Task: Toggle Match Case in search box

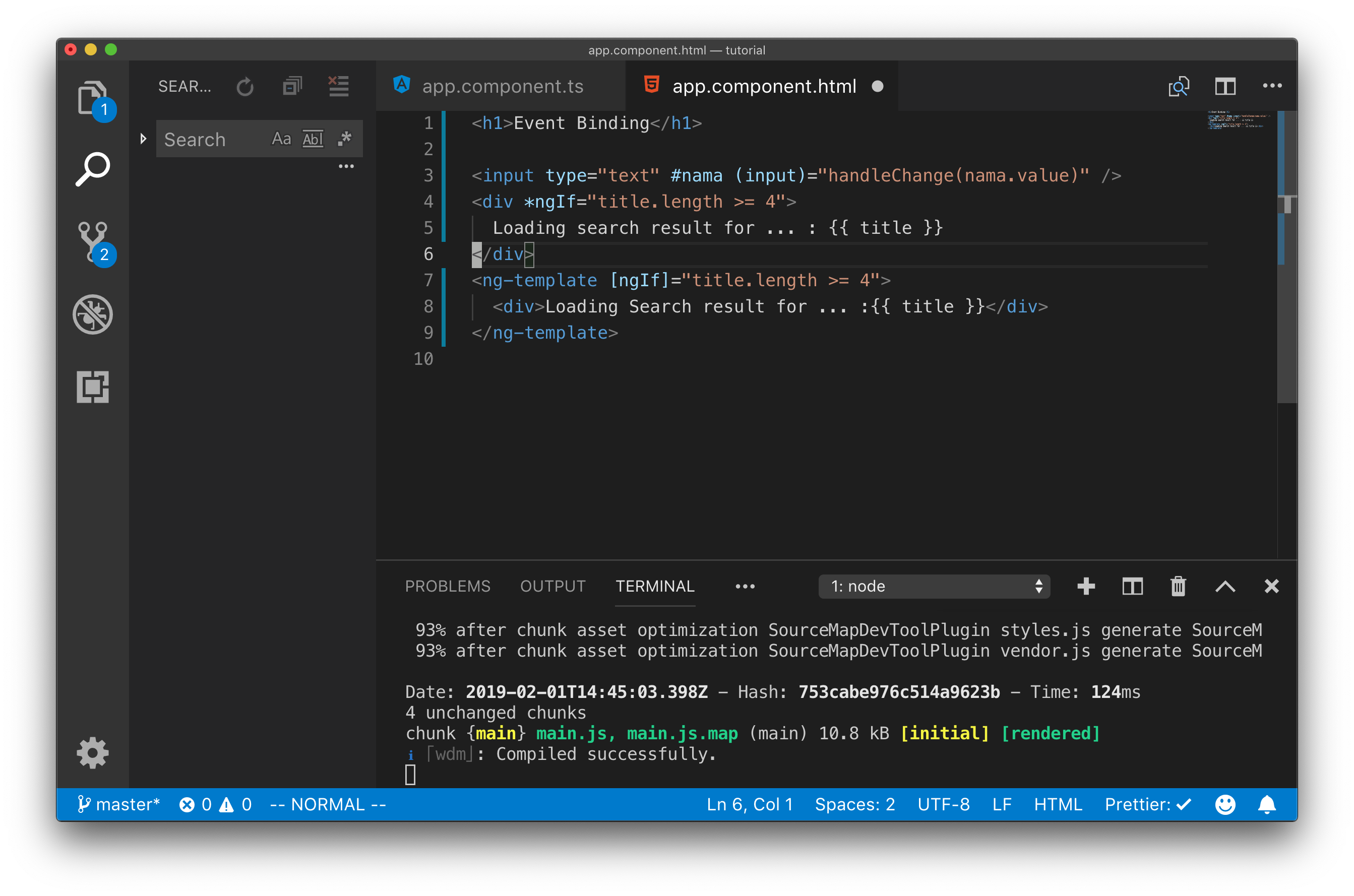Action: tap(281, 139)
